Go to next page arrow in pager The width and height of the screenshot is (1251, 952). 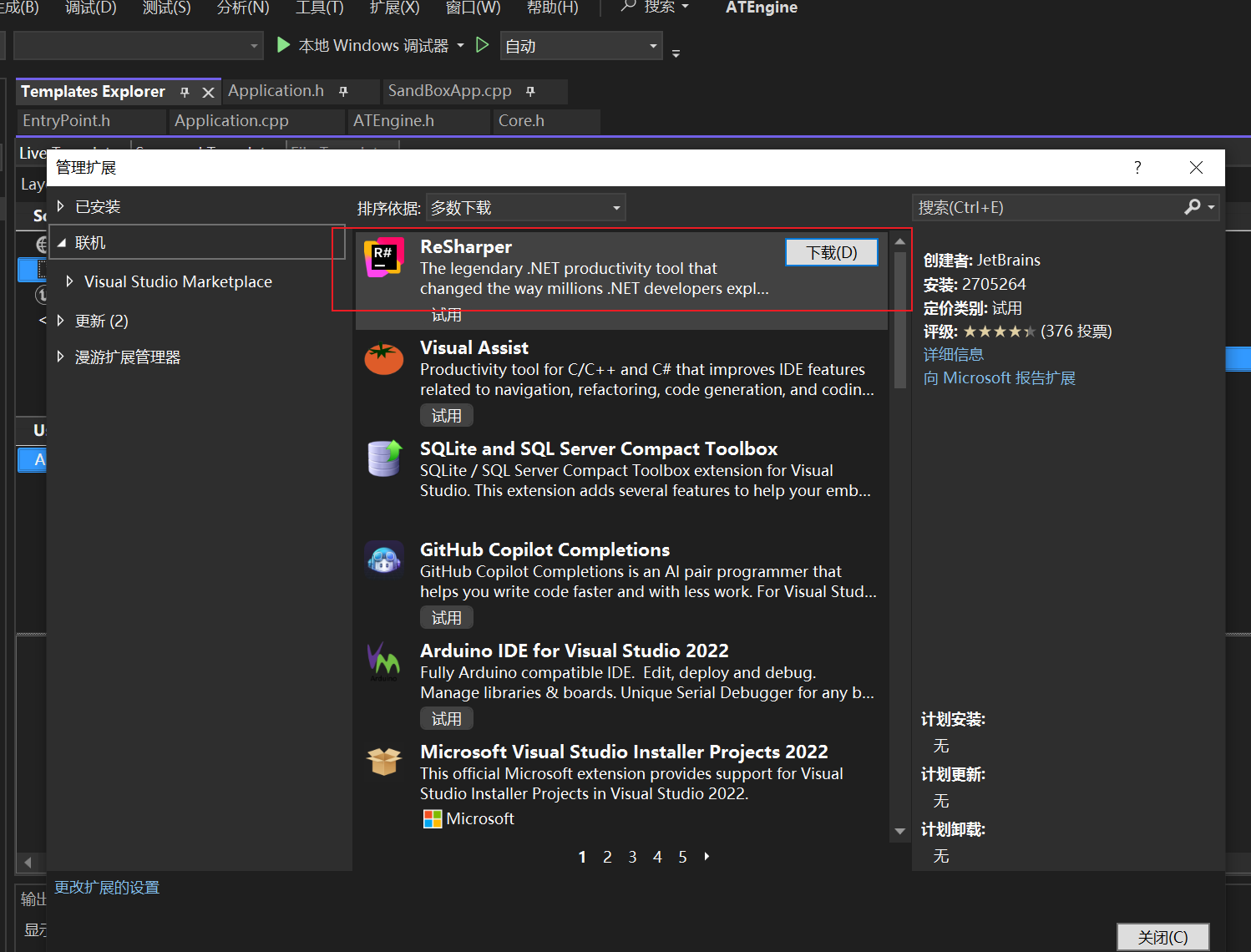click(x=707, y=856)
